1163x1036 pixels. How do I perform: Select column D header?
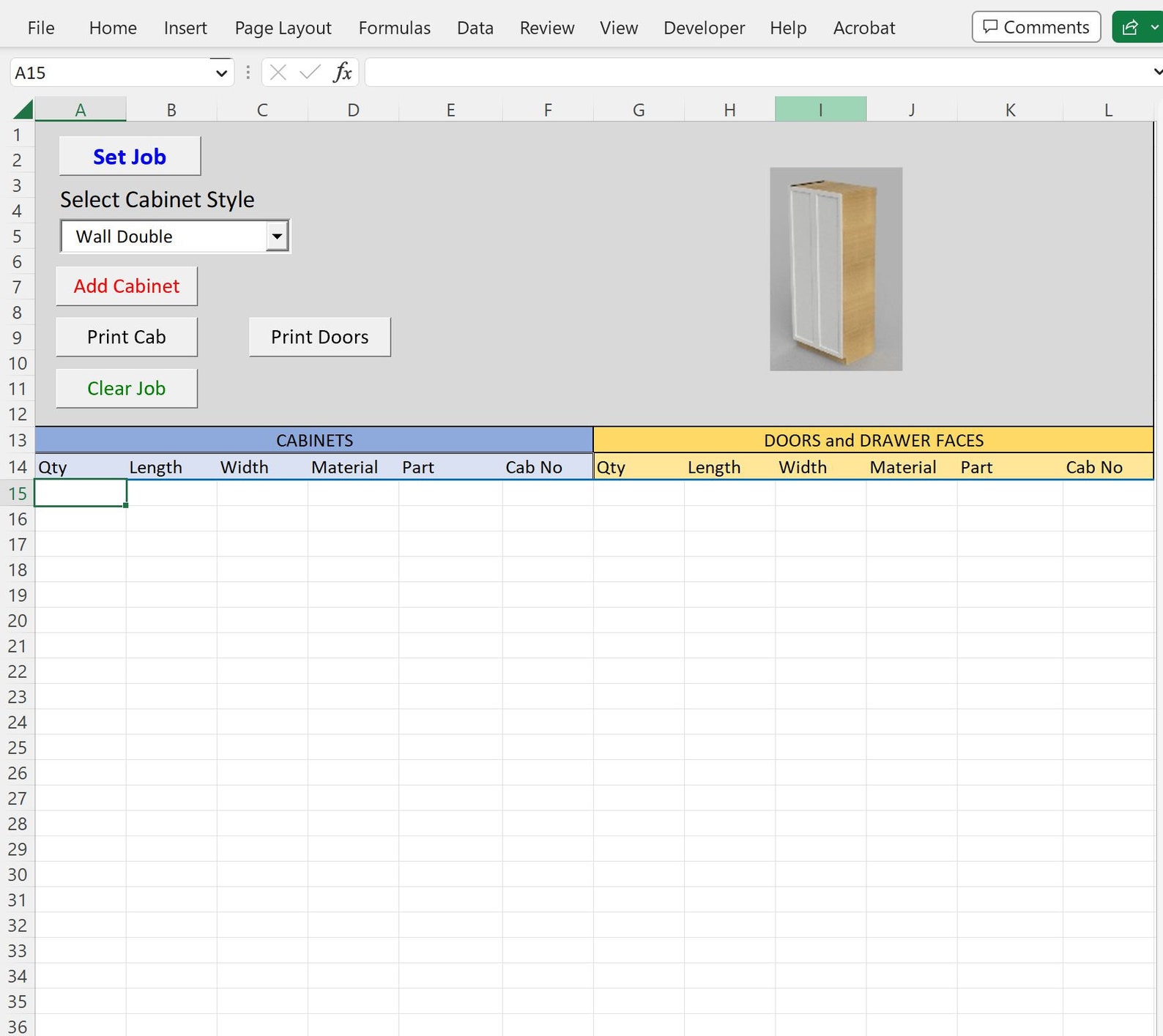(x=353, y=110)
